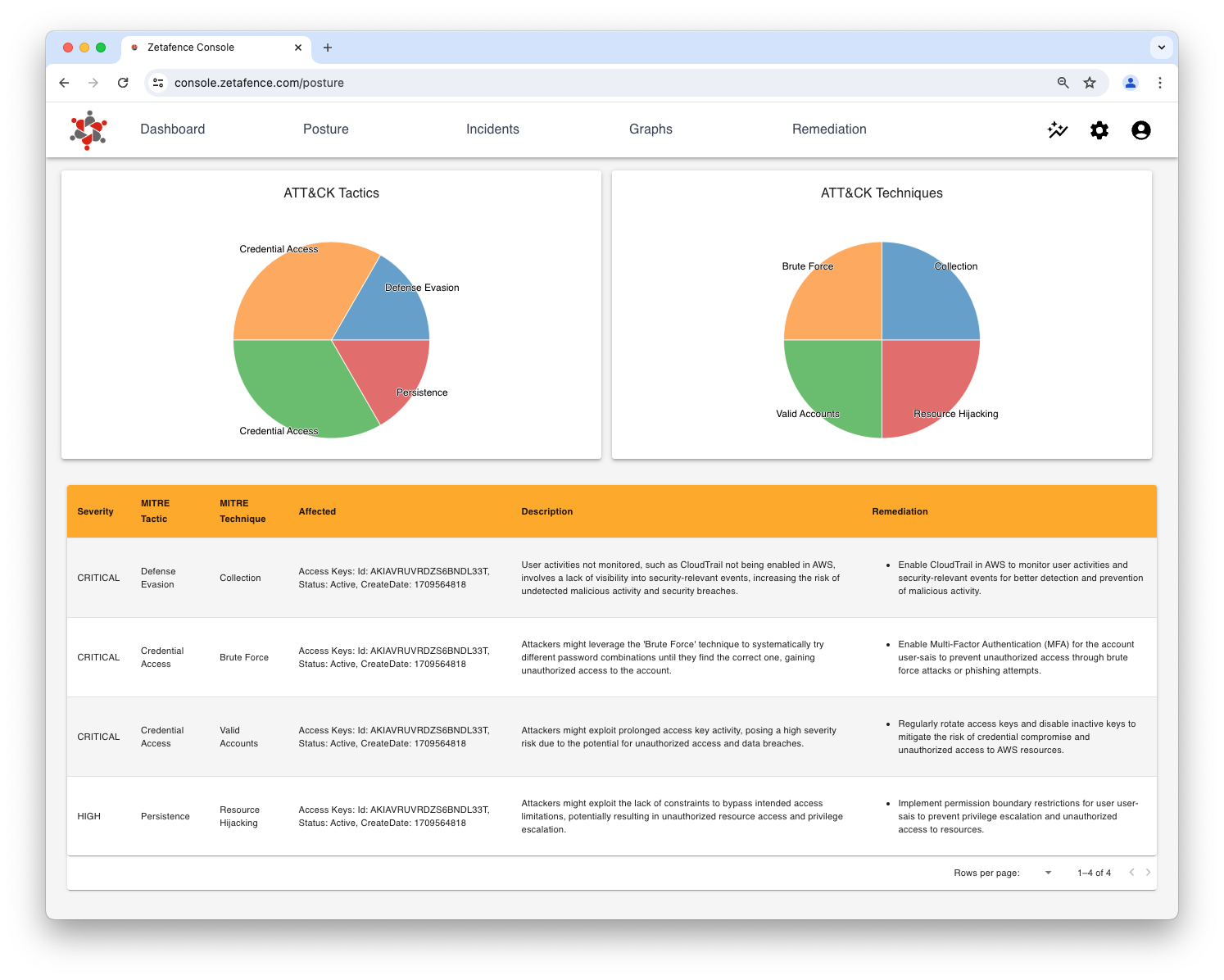Open settings via gear icon

pos(1099,130)
